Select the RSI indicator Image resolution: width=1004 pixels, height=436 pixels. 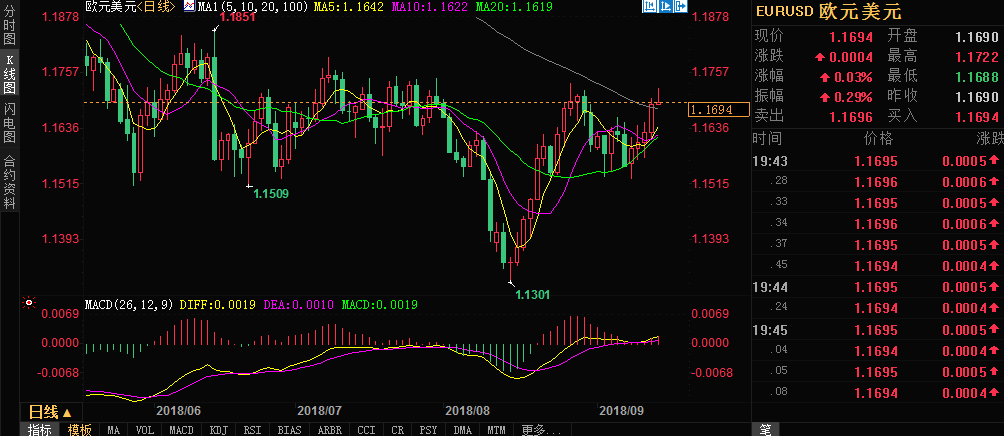[x=252, y=430]
